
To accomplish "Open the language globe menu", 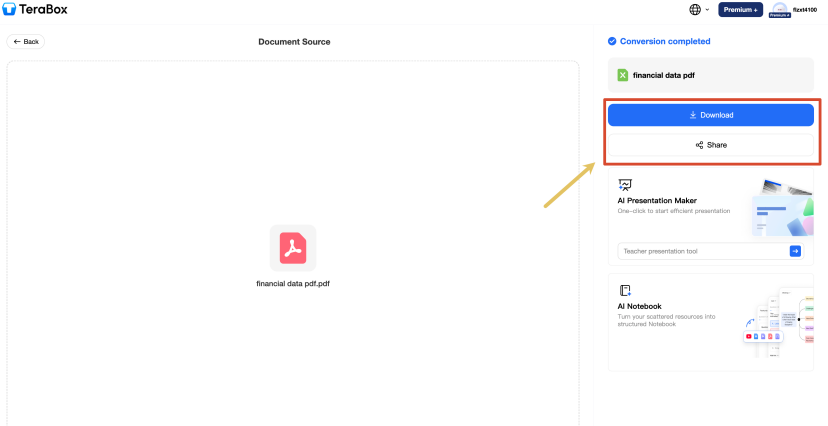I will point(699,10).
